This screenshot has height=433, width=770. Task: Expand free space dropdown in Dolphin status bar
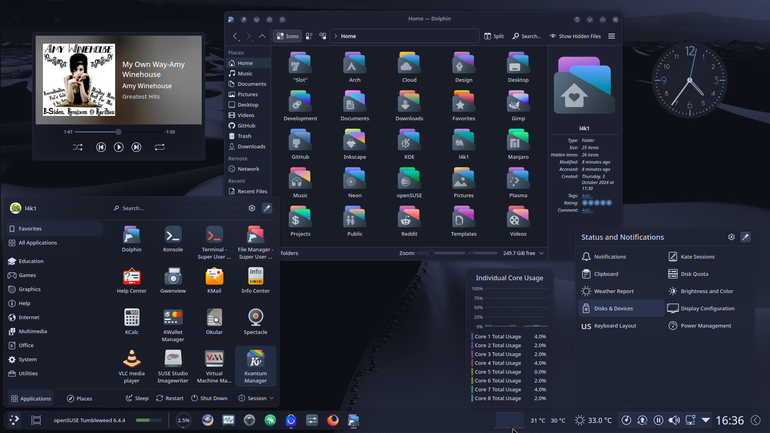(541, 253)
